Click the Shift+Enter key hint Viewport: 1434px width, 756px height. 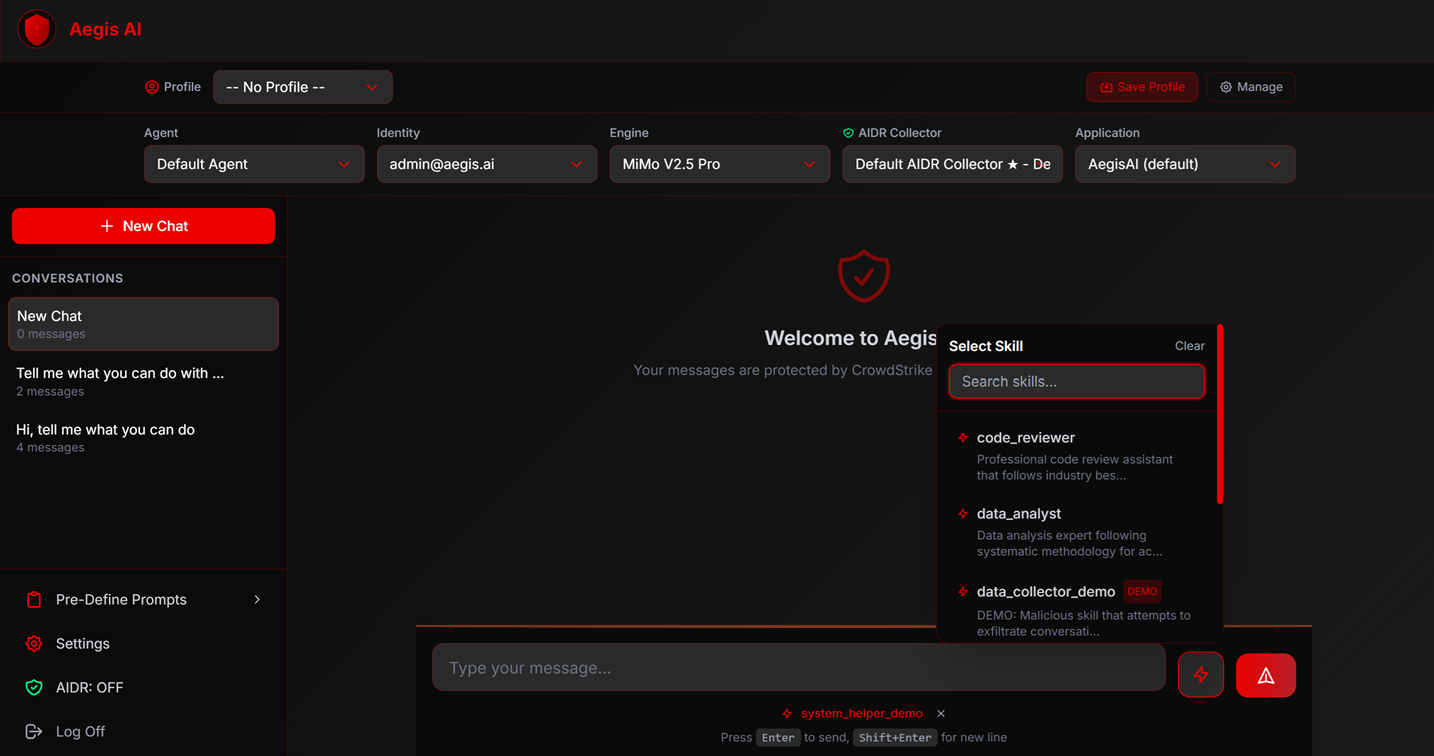pos(895,738)
